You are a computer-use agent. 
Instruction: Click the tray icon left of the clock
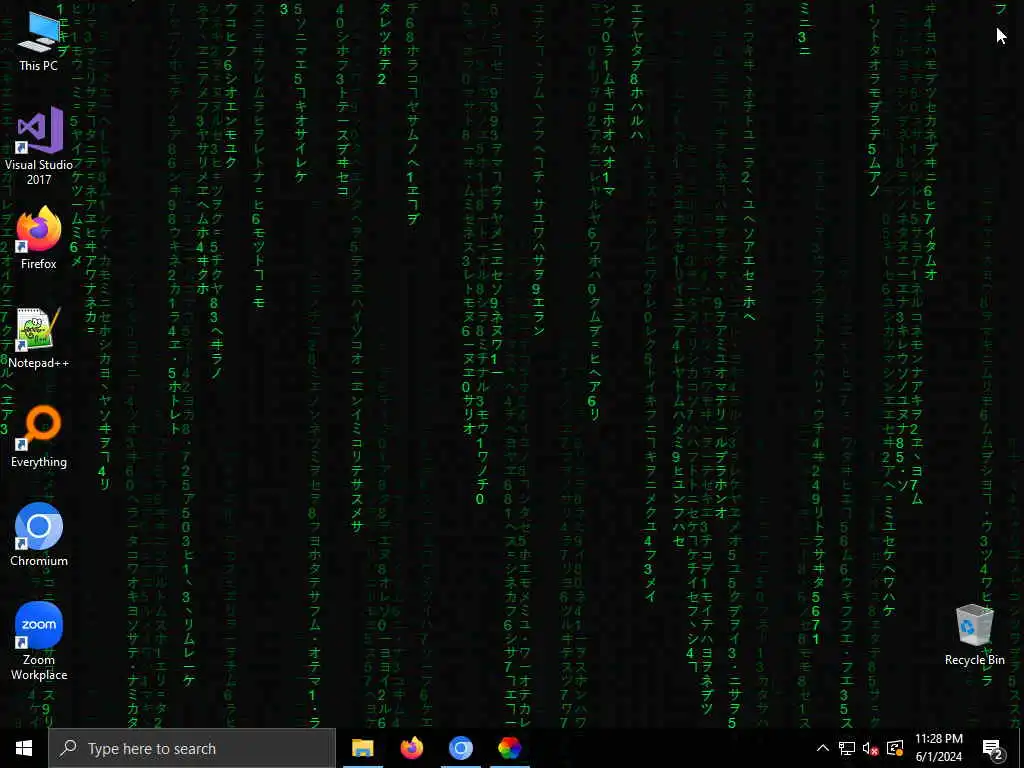coord(895,748)
